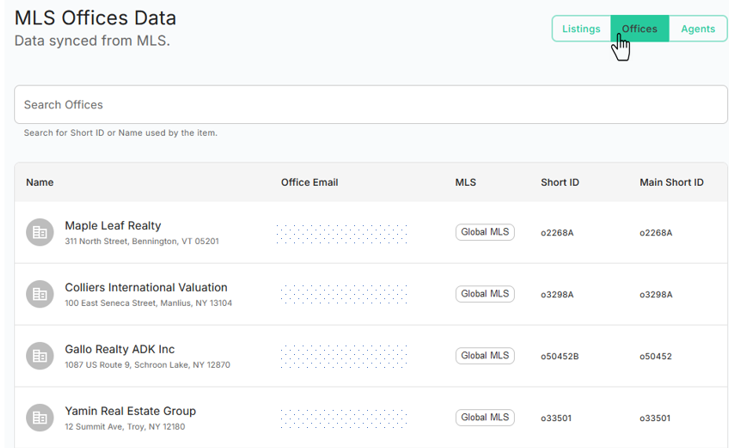The image size is (729, 448).
Task: Click the Global MLS badge for Colliers International
Action: 485,294
